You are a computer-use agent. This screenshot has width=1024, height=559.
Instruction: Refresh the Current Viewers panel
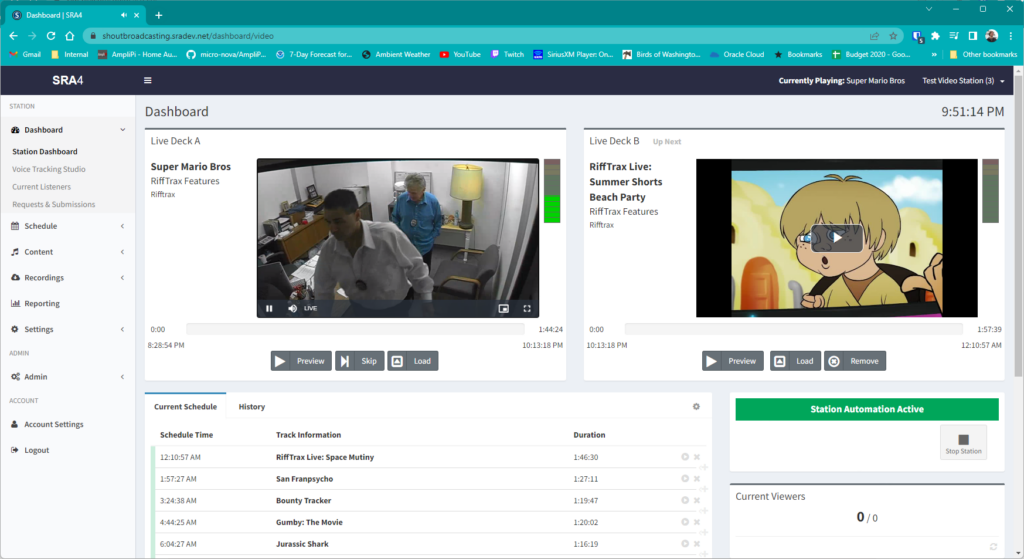click(993, 546)
